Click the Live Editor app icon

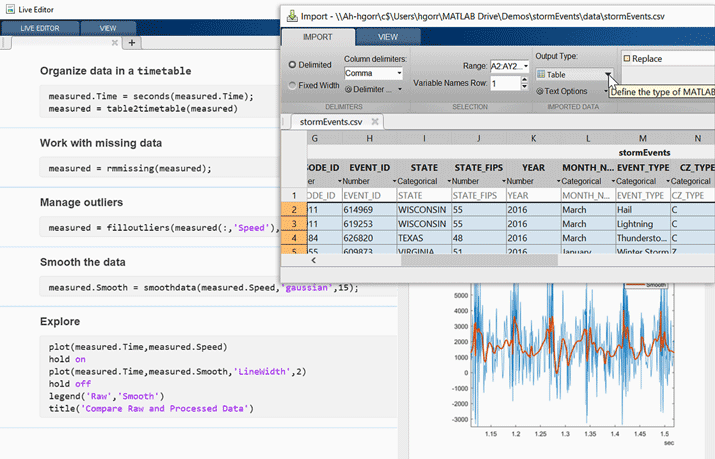point(10,8)
